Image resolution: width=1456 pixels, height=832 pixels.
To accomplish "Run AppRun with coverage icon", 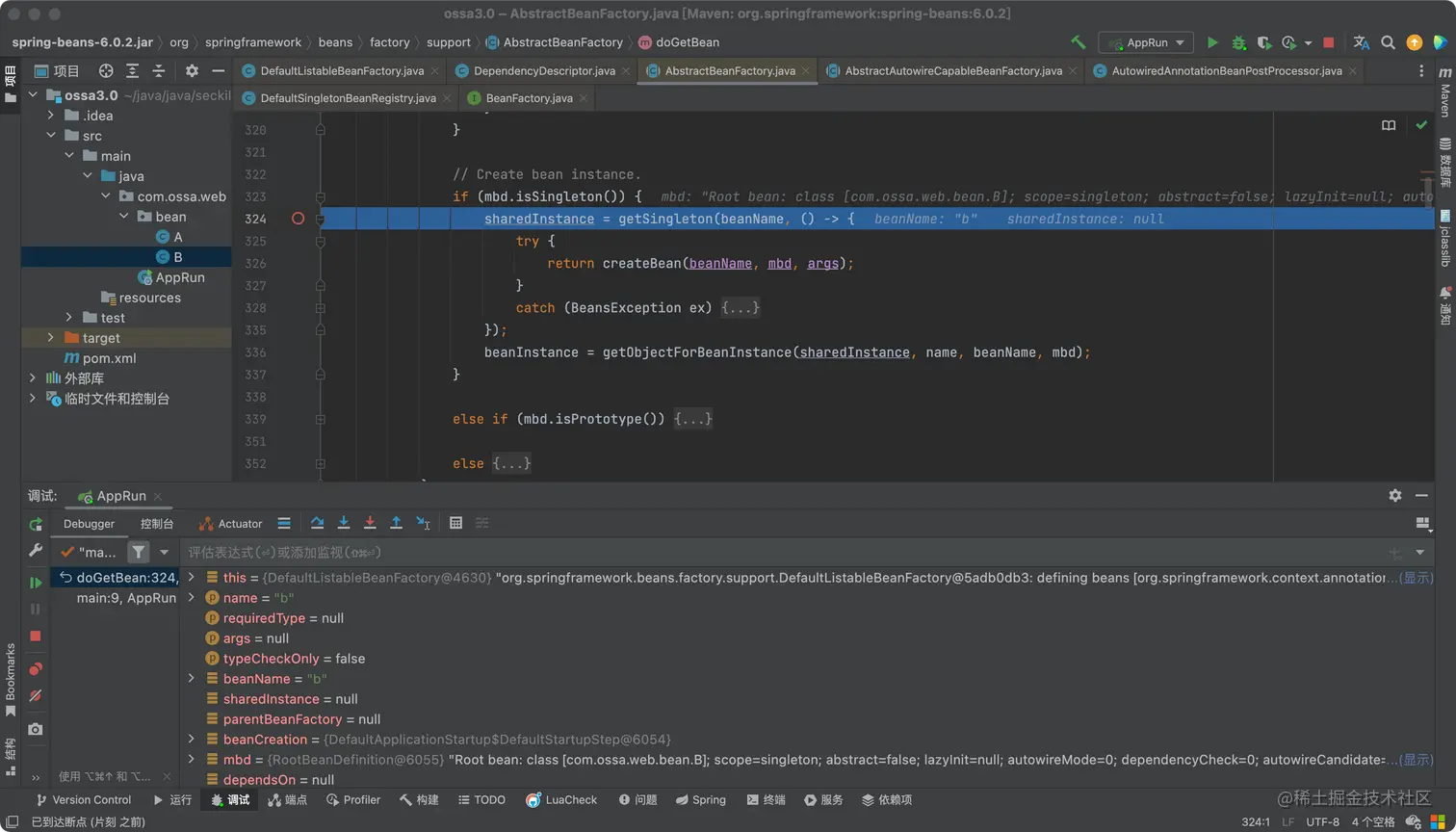I will tap(1264, 42).
